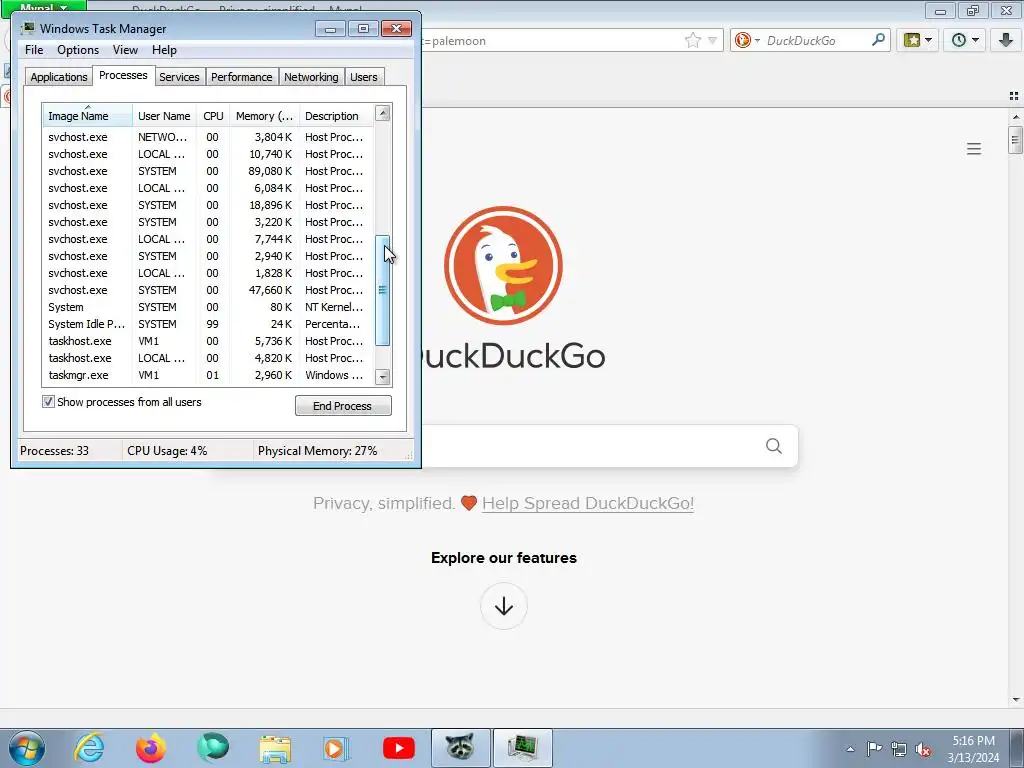Switch to the Performance tab
Viewport: 1024px width, 768px height.
pos(242,77)
